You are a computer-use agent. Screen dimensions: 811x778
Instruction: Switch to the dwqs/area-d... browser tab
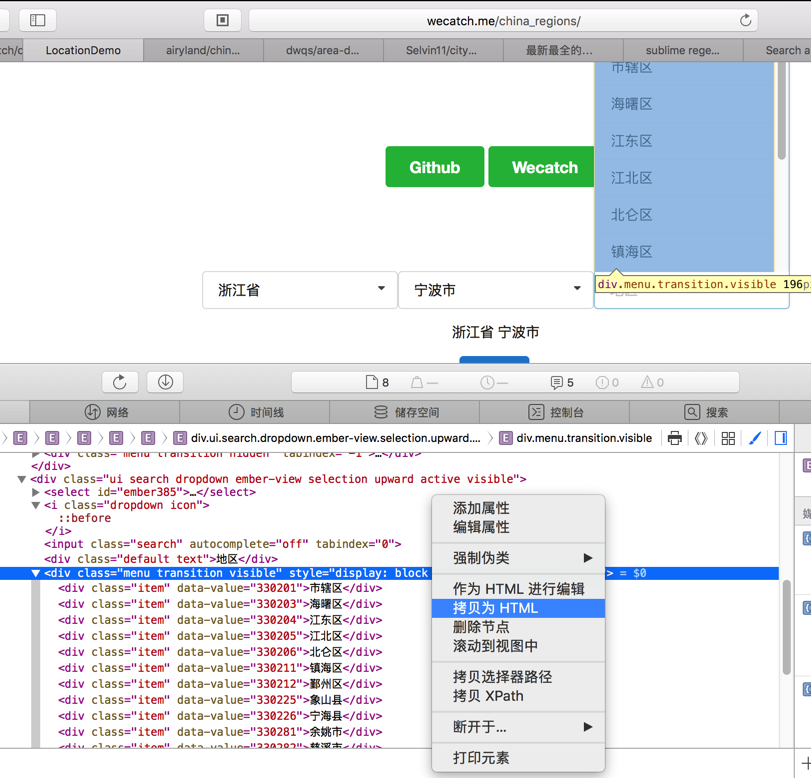coord(323,50)
